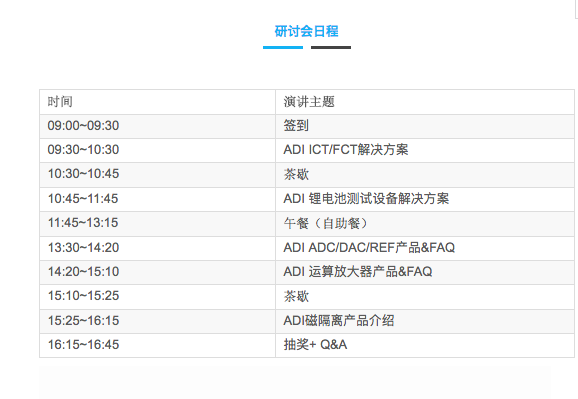This screenshot has width=578, height=399.
Task: Select the 09:00~09:30 time cell
Action: pos(157,126)
